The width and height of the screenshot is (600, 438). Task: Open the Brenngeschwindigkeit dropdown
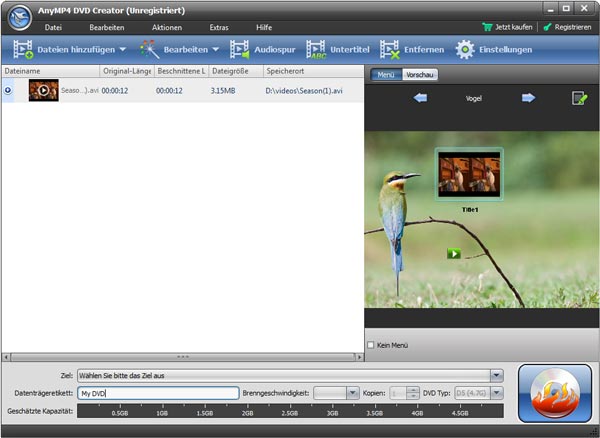(x=352, y=393)
